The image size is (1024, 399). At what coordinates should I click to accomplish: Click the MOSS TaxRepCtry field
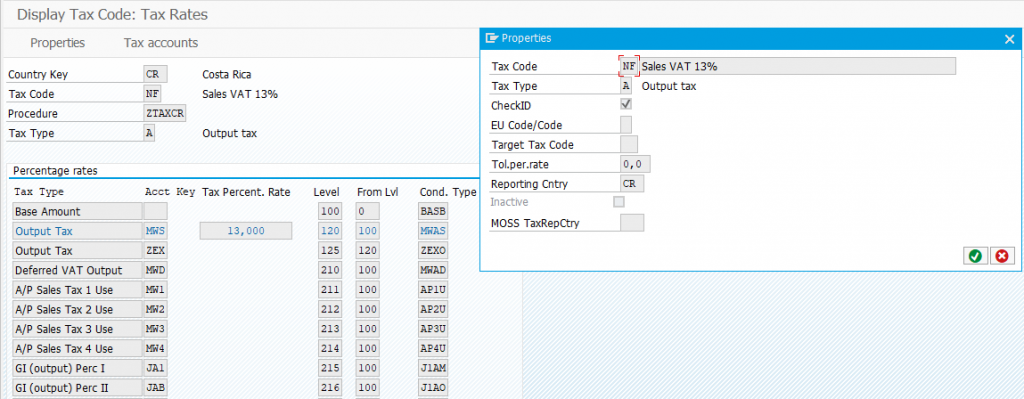point(632,223)
